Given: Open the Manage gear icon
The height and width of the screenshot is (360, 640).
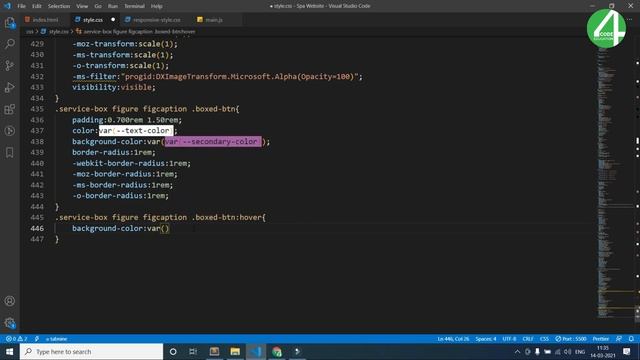Looking at the screenshot, I should coord(10,323).
